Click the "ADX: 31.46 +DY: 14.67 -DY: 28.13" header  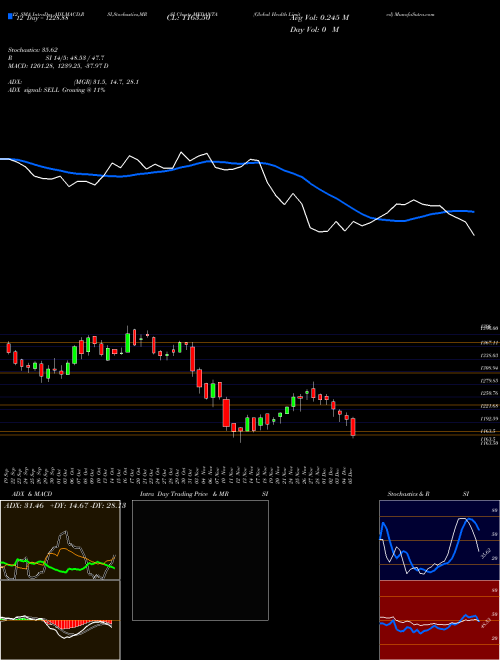pyautogui.click(x=65, y=506)
